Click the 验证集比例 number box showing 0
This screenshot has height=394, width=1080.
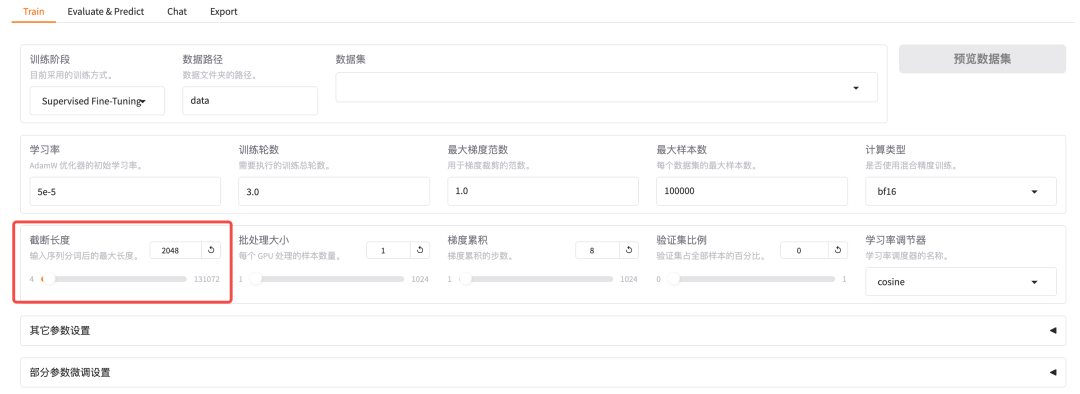(x=804, y=251)
